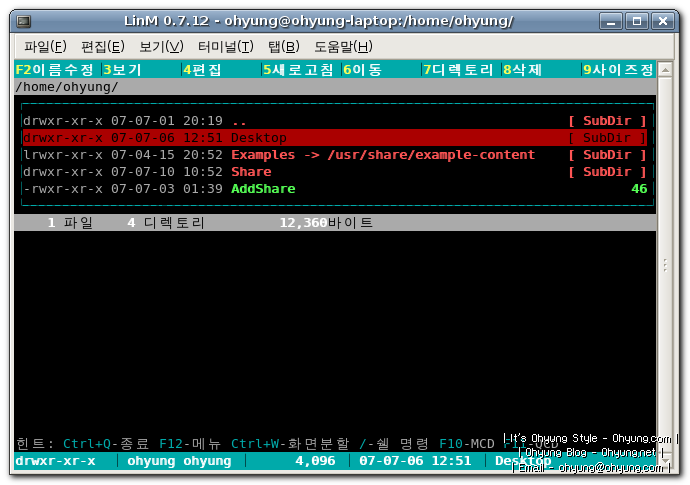Click the /home/ohyung/ path bar
This screenshot has width=690, height=485.
[x=335, y=87]
